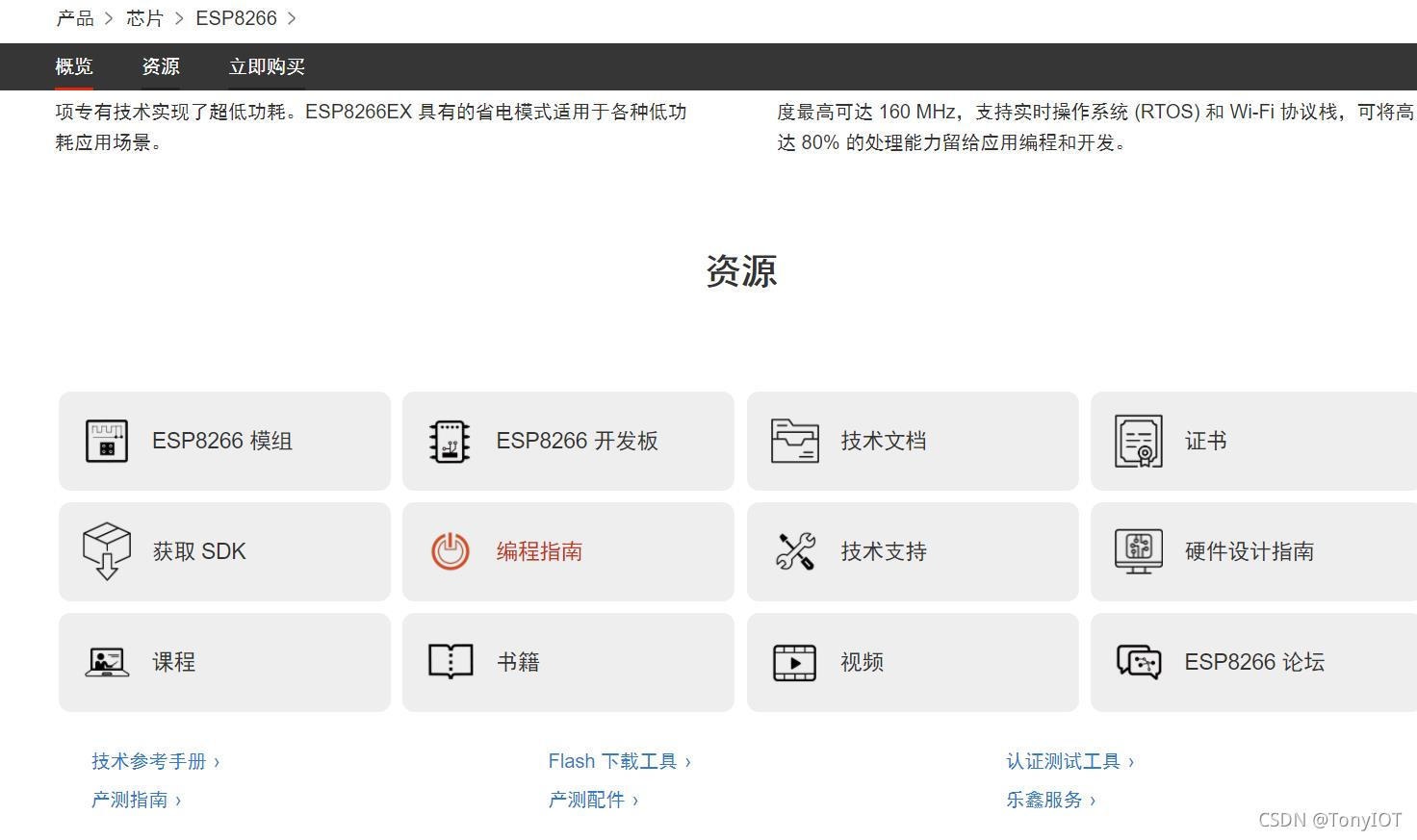The height and width of the screenshot is (840, 1417).
Task: Open the 技术支持 label
Action: [884, 551]
